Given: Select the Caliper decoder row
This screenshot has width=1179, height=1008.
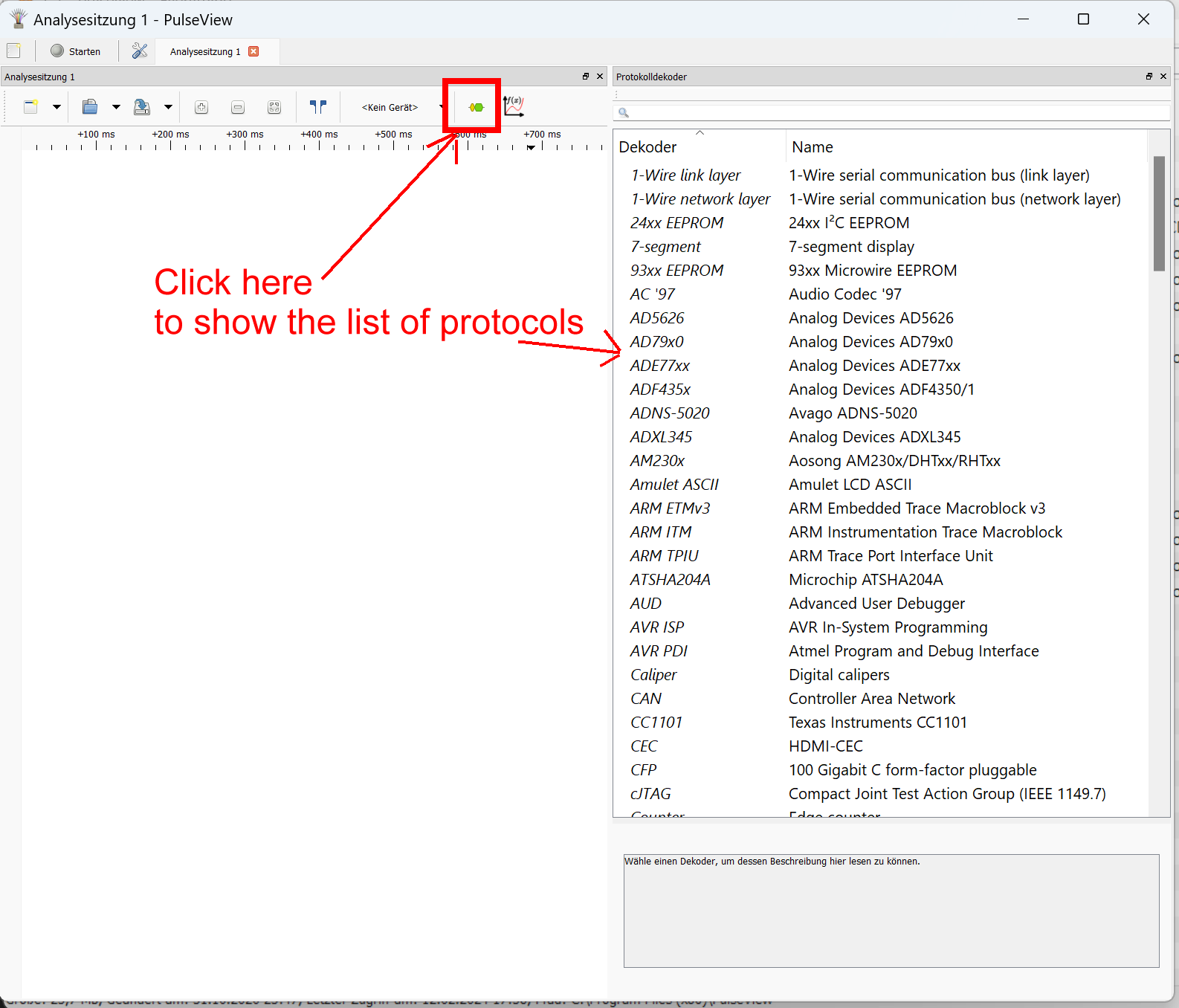Looking at the screenshot, I should [881, 675].
